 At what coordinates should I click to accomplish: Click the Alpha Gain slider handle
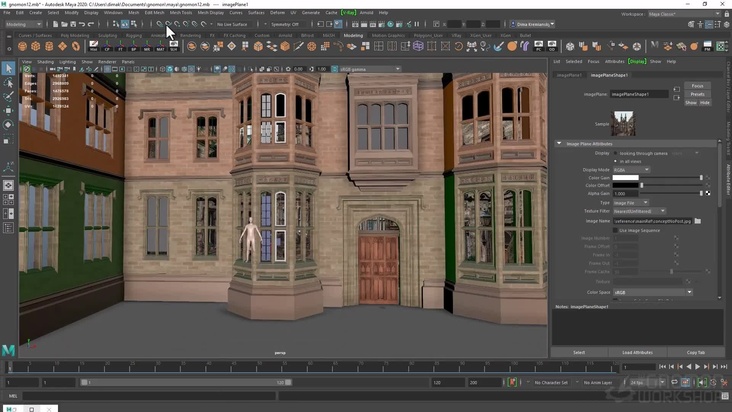tap(701, 193)
